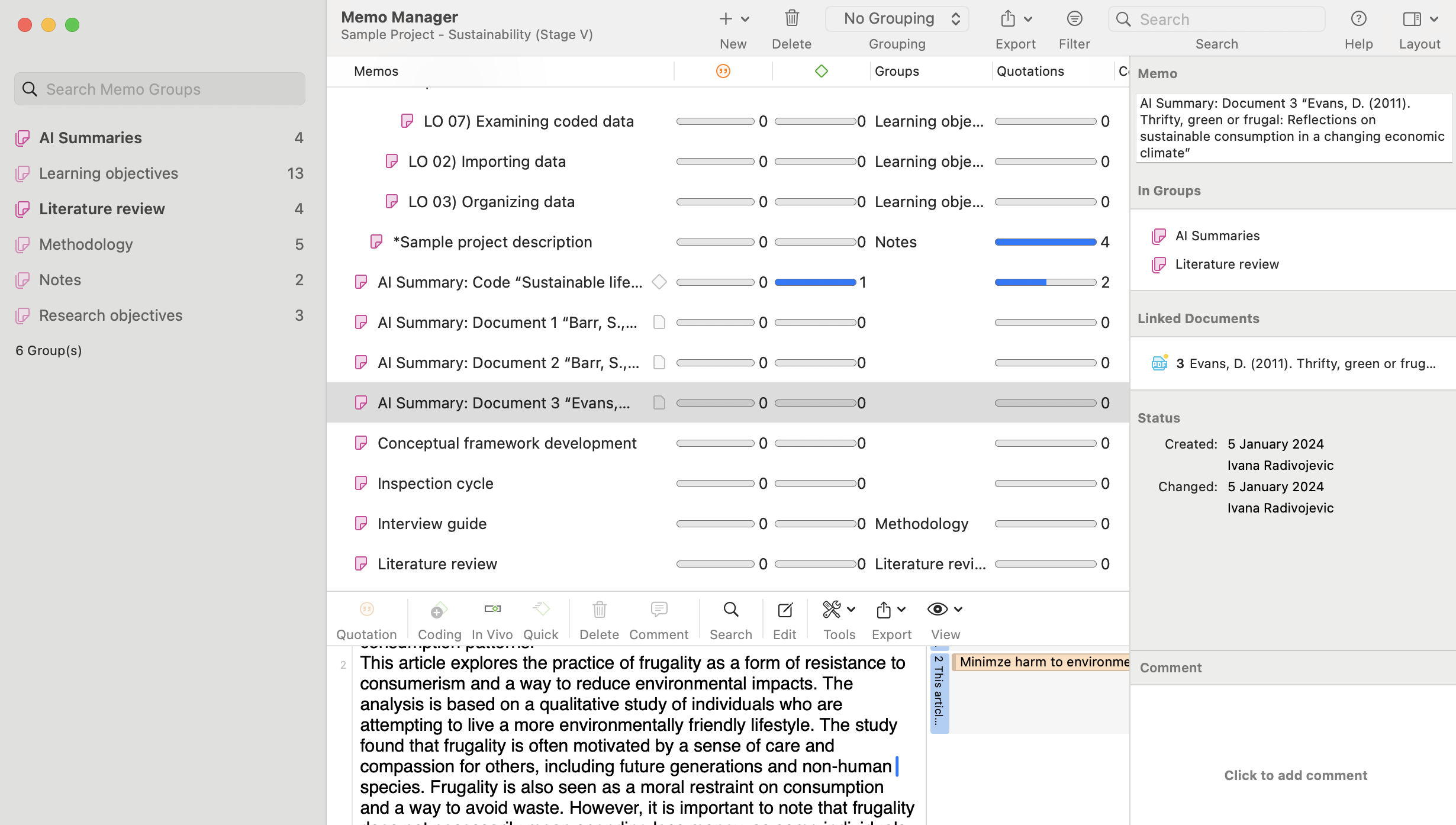The height and width of the screenshot is (825, 1456).
Task: Click the Layout panel icon
Action: [x=1412, y=19]
